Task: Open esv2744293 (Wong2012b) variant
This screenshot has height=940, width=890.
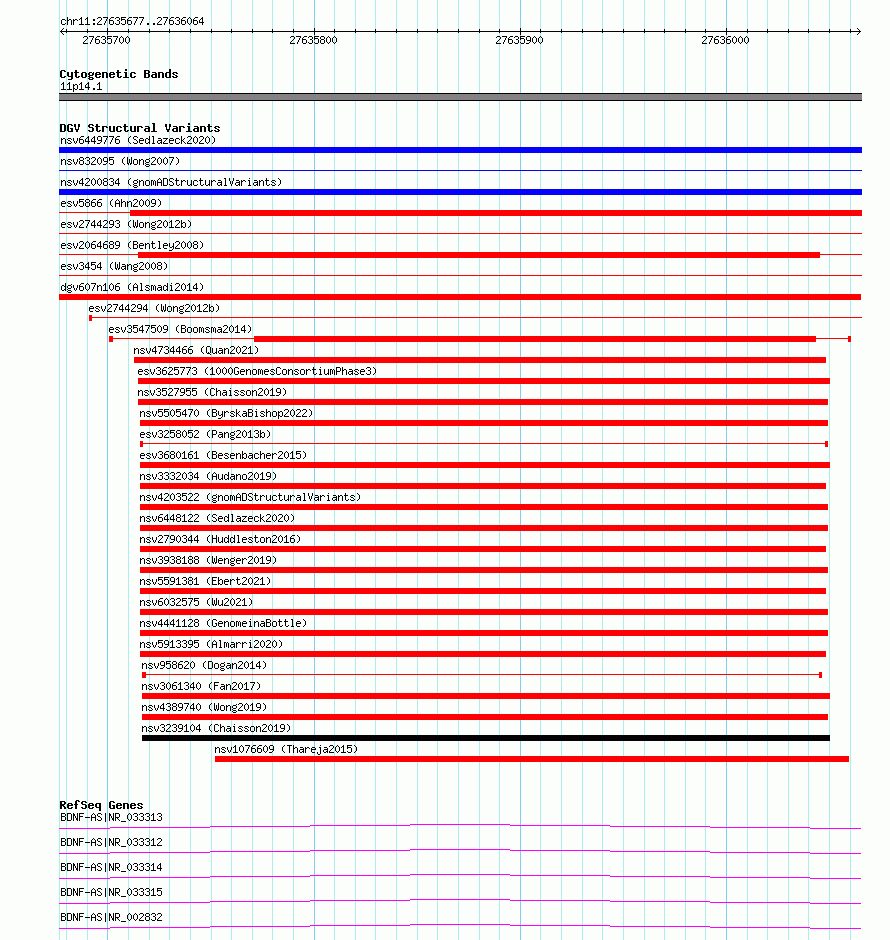Action: 126,224
